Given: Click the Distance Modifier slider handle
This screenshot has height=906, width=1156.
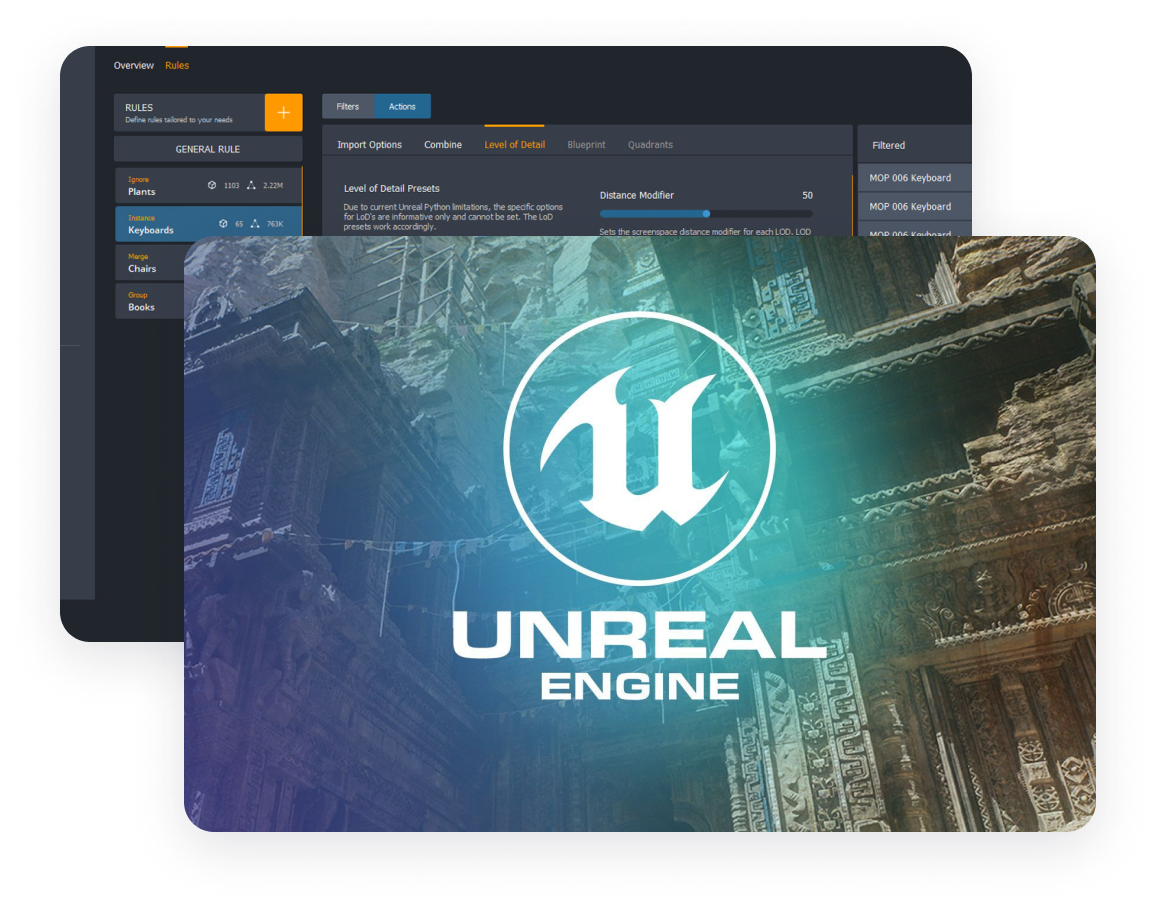Looking at the screenshot, I should [706, 214].
